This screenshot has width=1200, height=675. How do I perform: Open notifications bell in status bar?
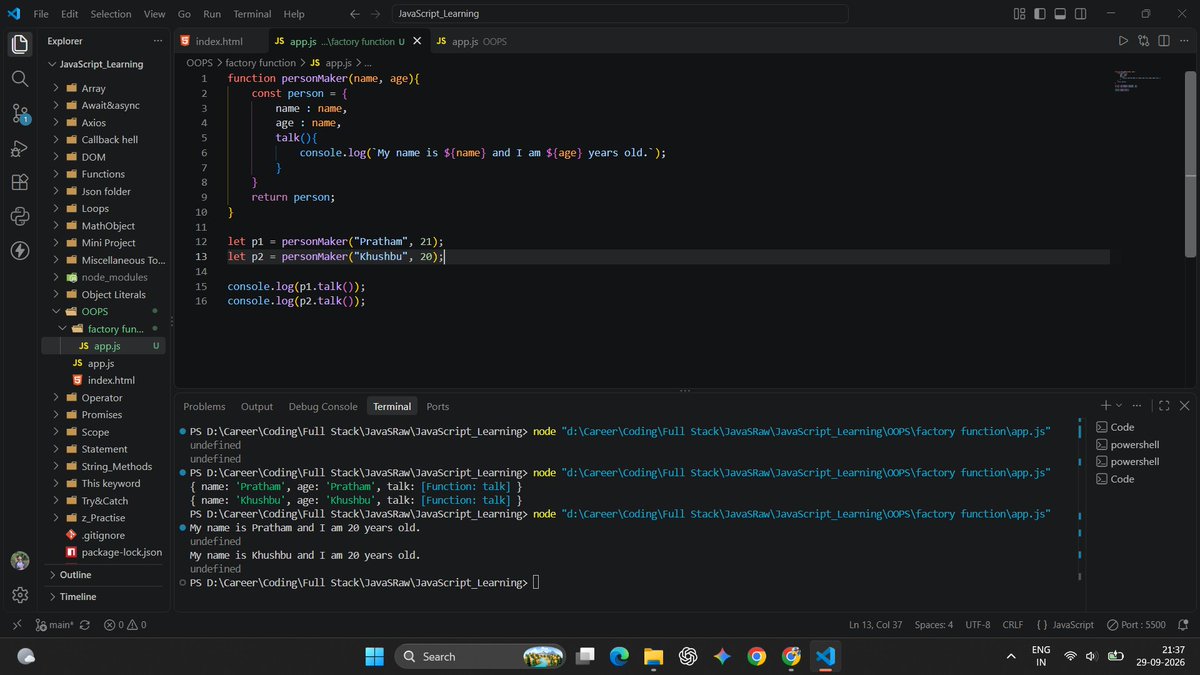[1184, 624]
